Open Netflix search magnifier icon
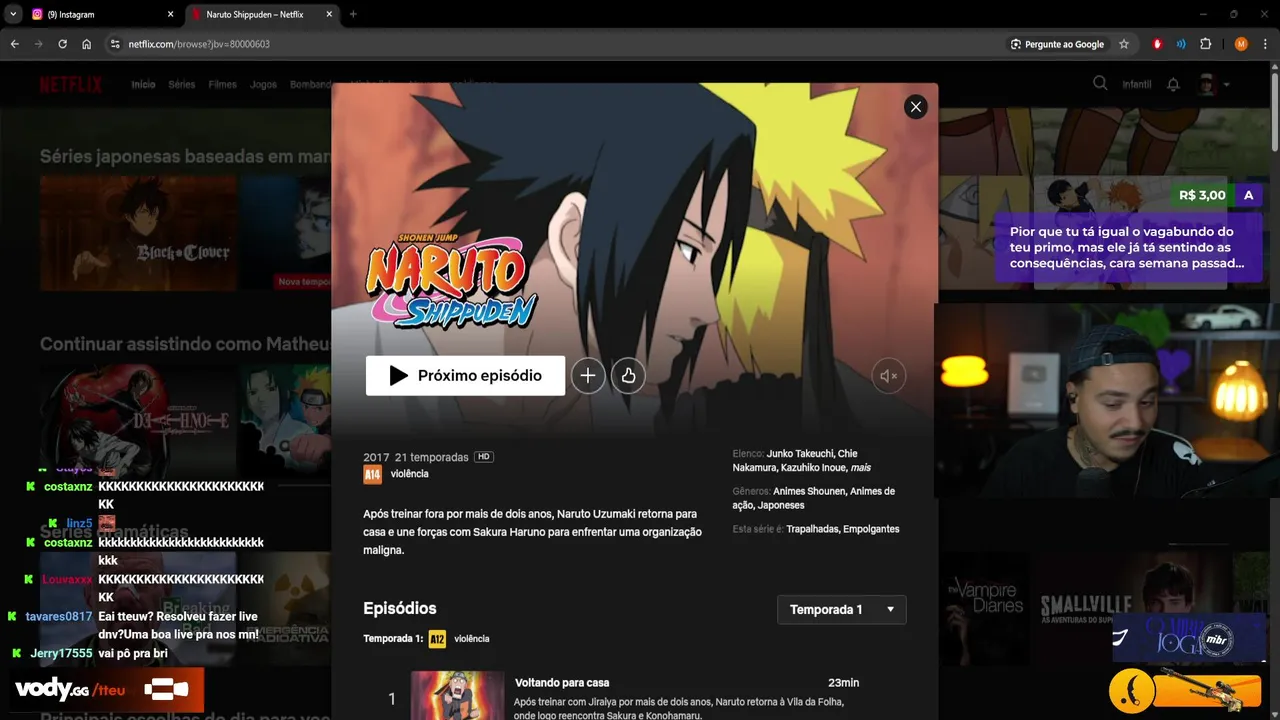The image size is (1280, 720). 1100,84
